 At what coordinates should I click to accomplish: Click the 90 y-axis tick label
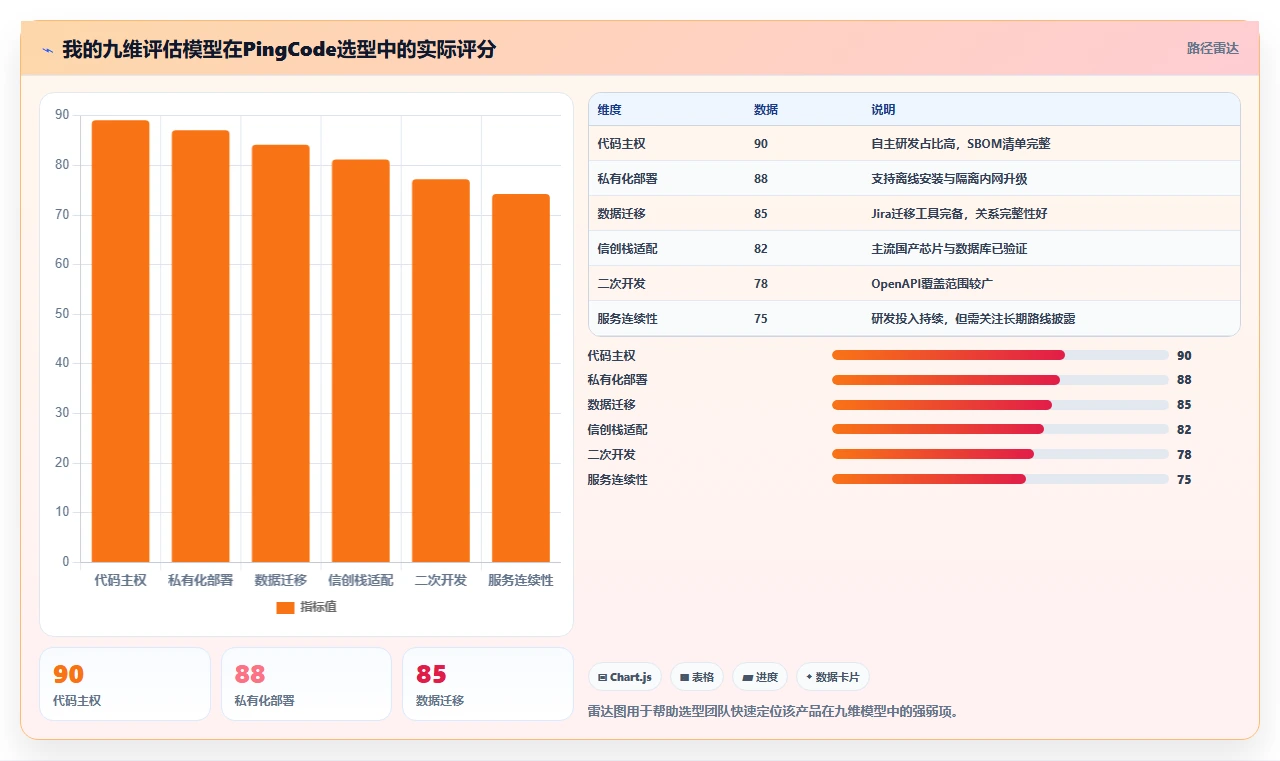tap(63, 115)
